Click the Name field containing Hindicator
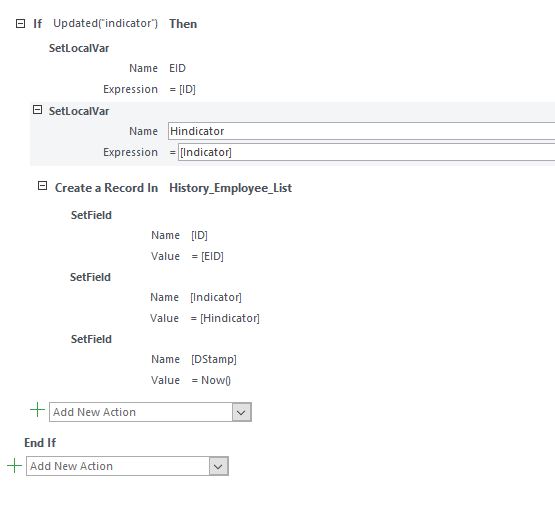Image resolution: width=555 pixels, height=507 pixels. (361, 131)
